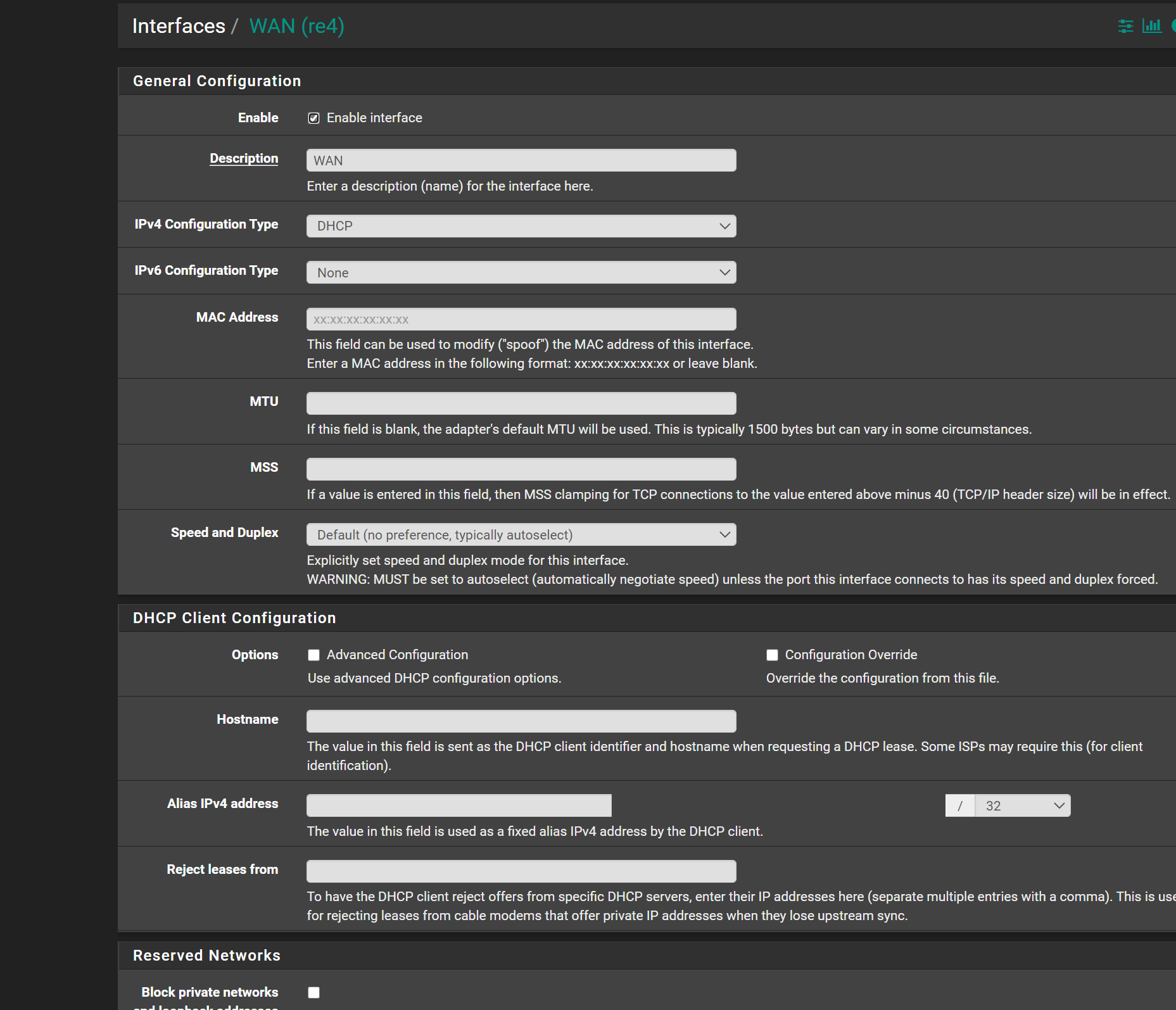The image size is (1176, 1010).
Task: Click the WAN (re4) breadcrumb link
Action: click(x=296, y=26)
